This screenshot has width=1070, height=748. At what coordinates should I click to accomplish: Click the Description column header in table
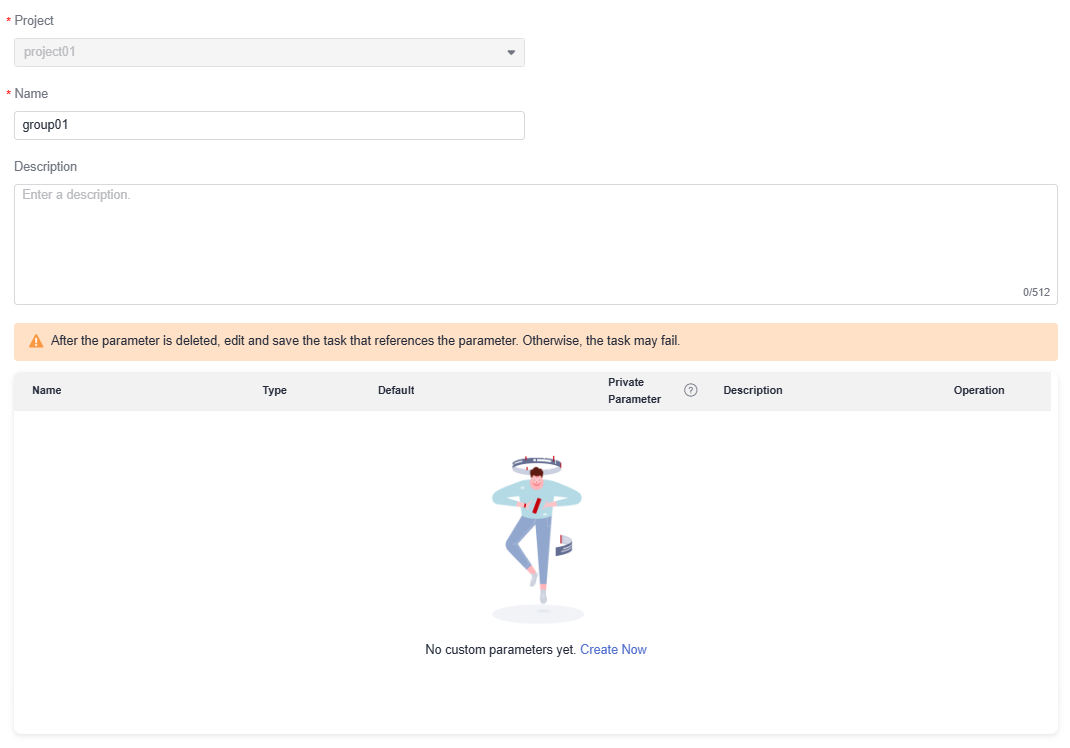tap(752, 390)
